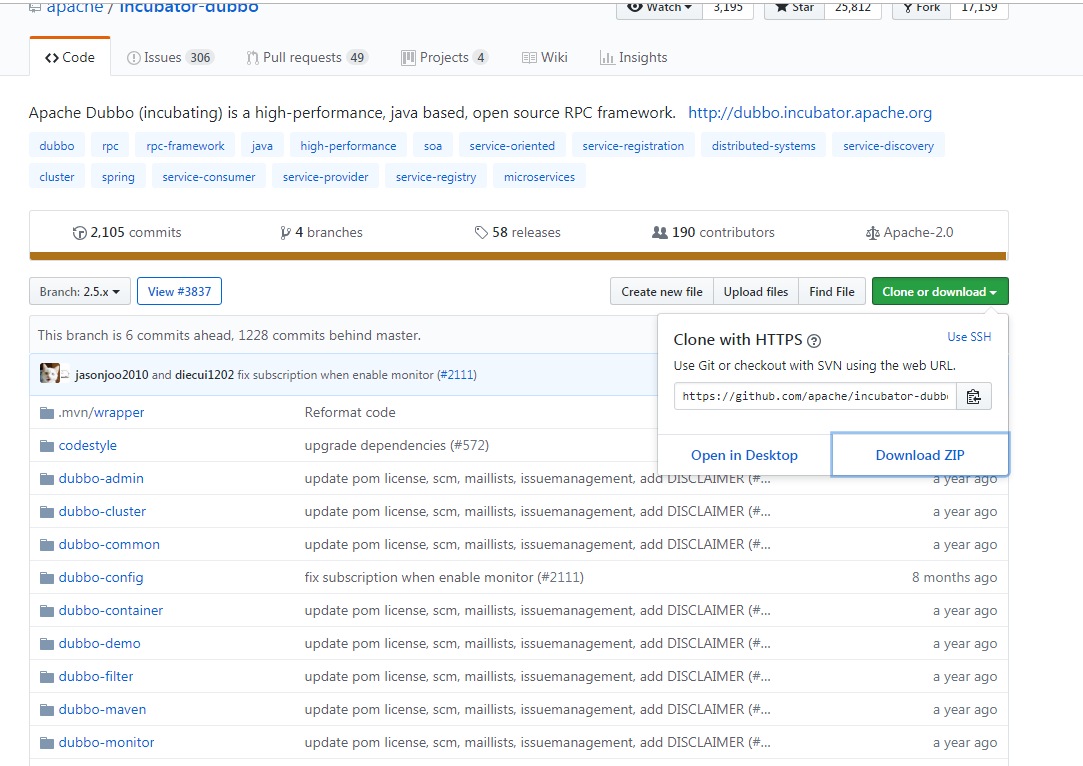The height and width of the screenshot is (766, 1083).
Task: Click the folder icon beside dubbo-filter
Action: click(x=47, y=677)
